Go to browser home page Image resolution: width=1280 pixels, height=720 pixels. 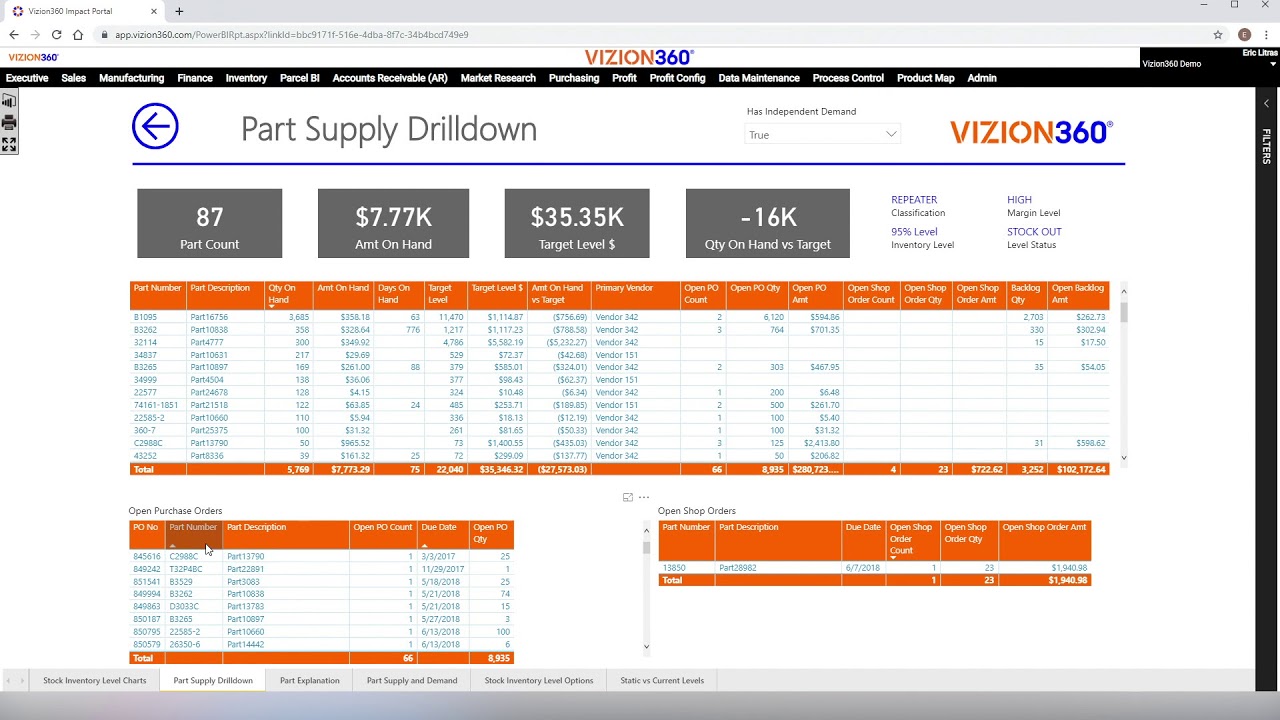(x=78, y=34)
